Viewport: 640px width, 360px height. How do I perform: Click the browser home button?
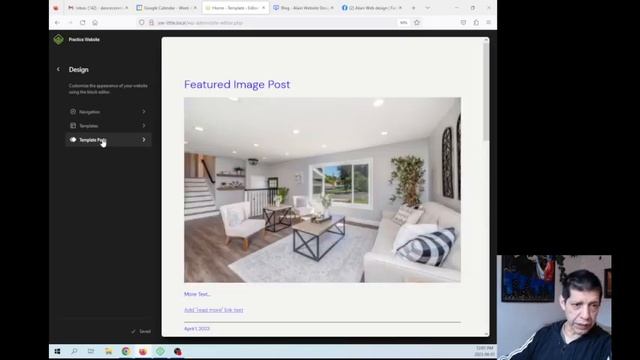[95, 22]
